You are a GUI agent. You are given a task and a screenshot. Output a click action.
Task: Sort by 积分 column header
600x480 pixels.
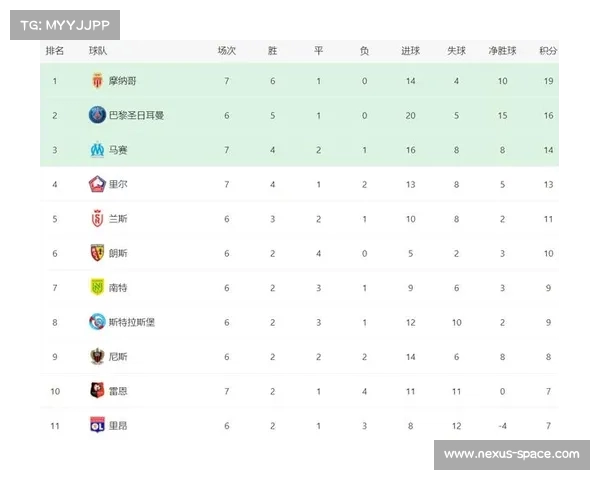click(x=548, y=51)
